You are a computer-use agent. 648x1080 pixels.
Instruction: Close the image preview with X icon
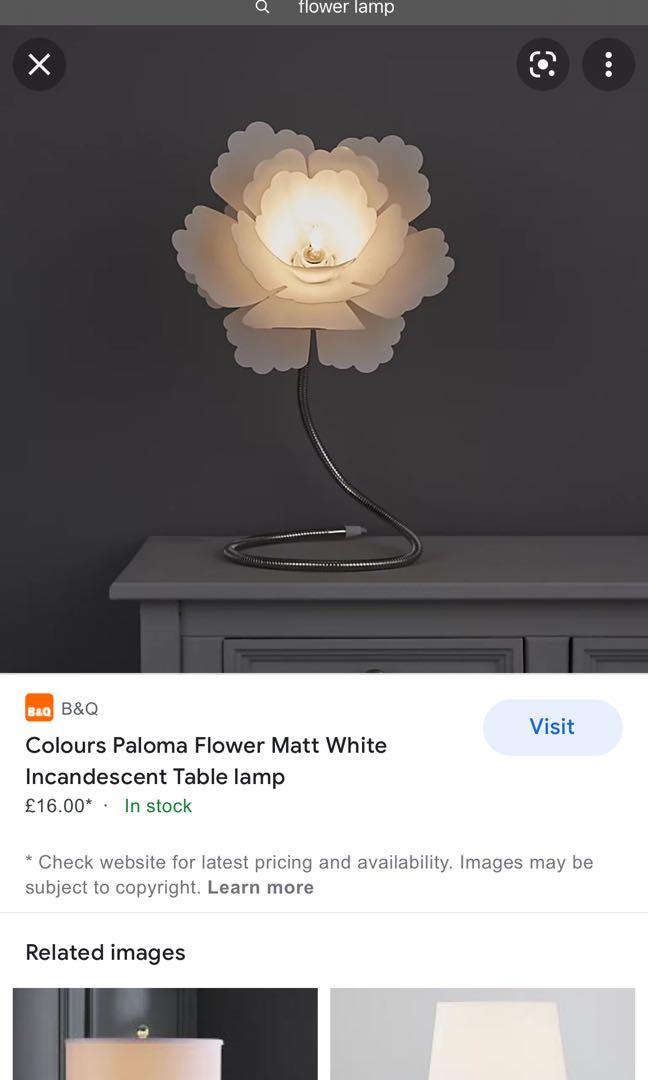[39, 65]
